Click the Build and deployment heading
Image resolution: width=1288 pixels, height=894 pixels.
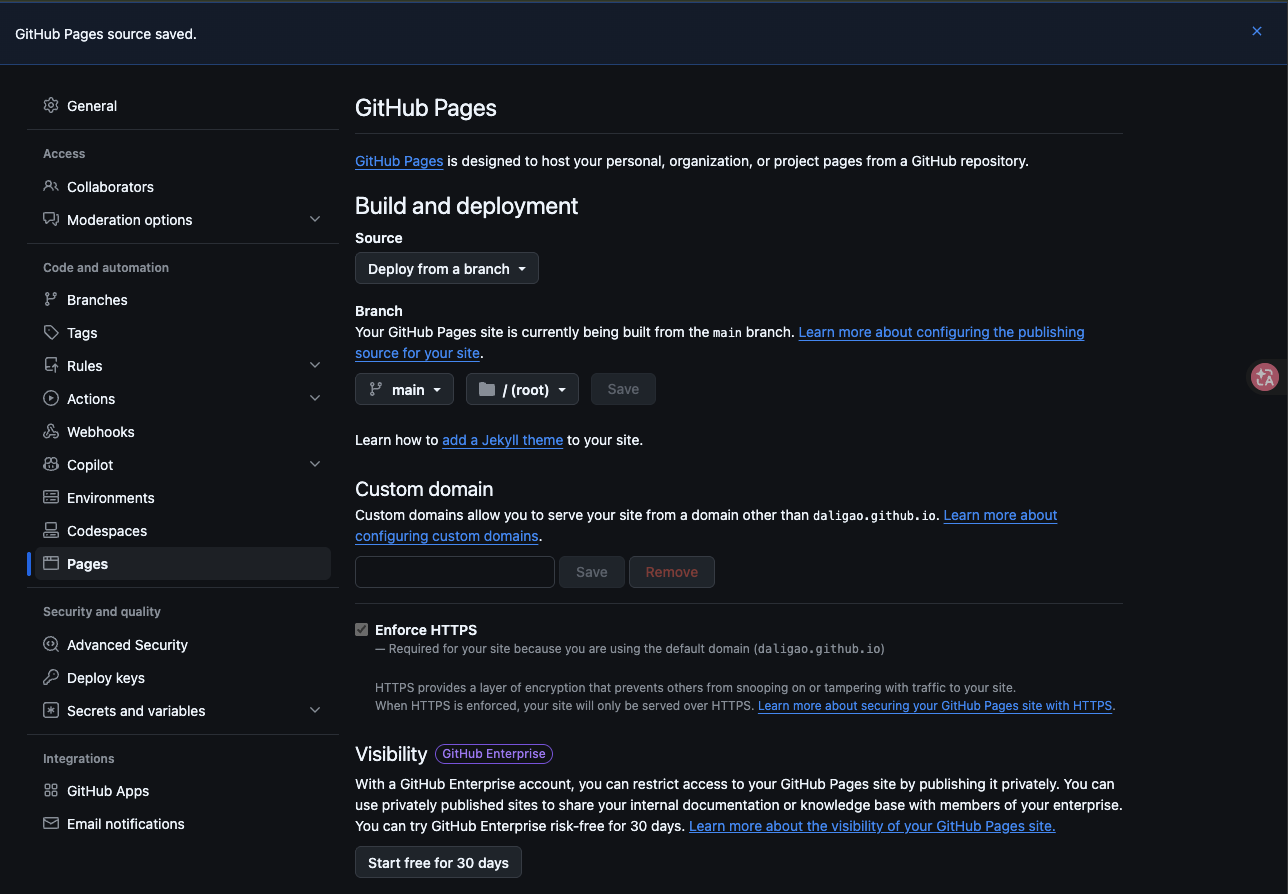467,206
